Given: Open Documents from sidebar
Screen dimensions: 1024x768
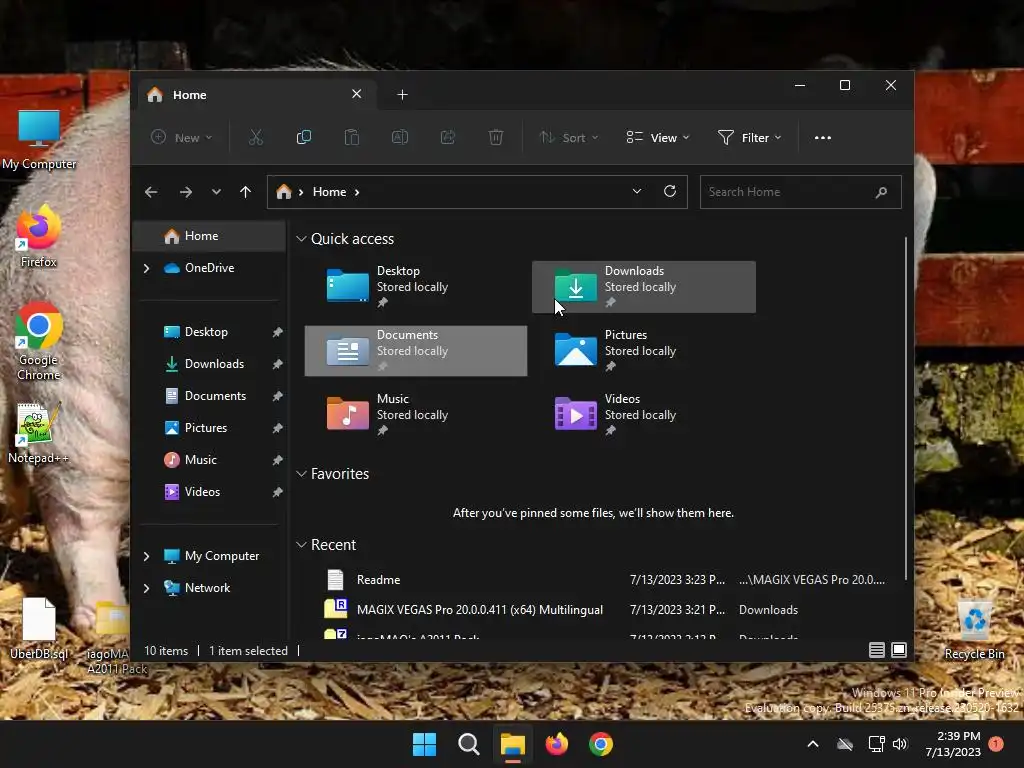Looking at the screenshot, I should [215, 396].
